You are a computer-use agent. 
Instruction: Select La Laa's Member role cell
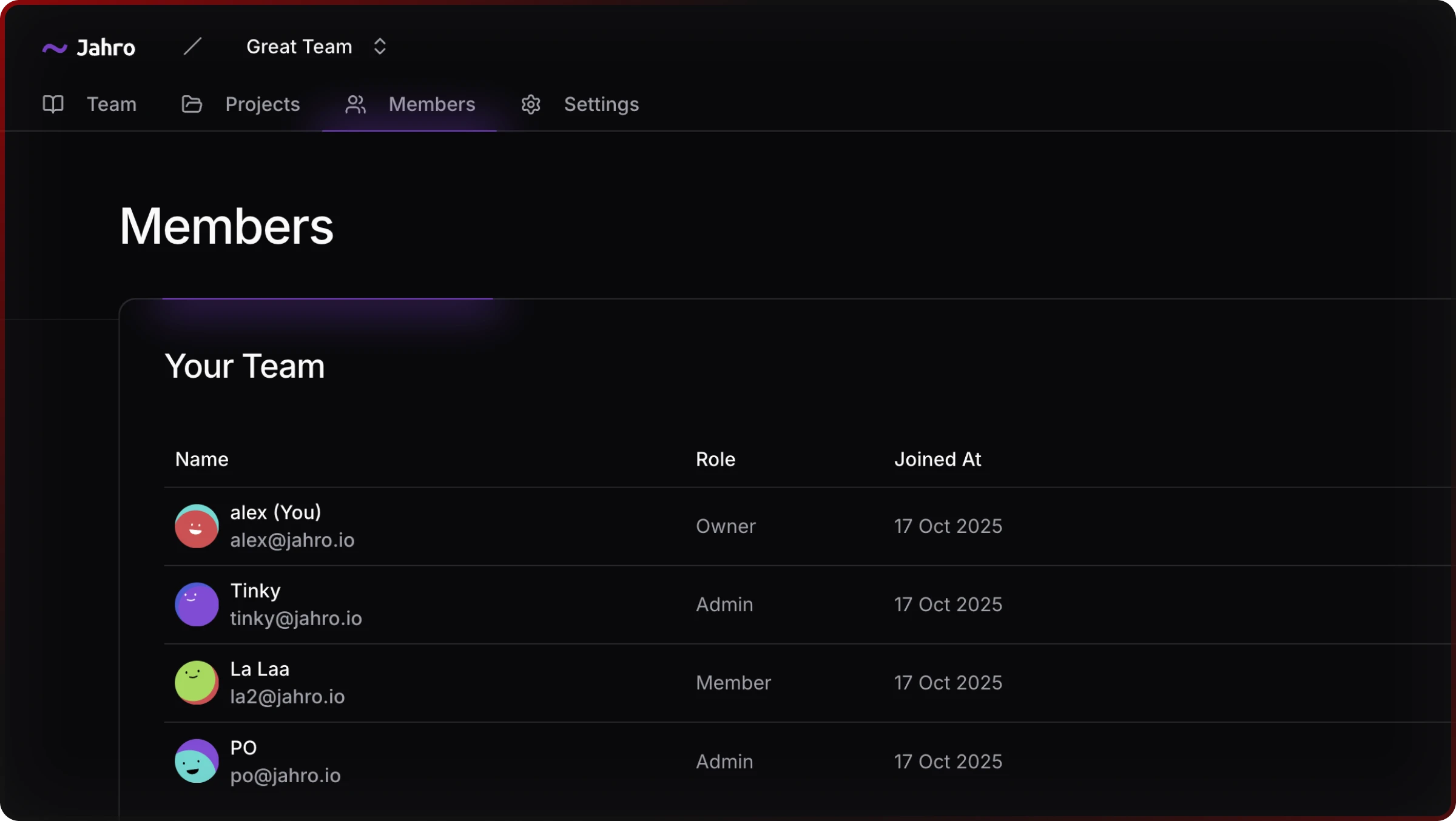point(733,683)
